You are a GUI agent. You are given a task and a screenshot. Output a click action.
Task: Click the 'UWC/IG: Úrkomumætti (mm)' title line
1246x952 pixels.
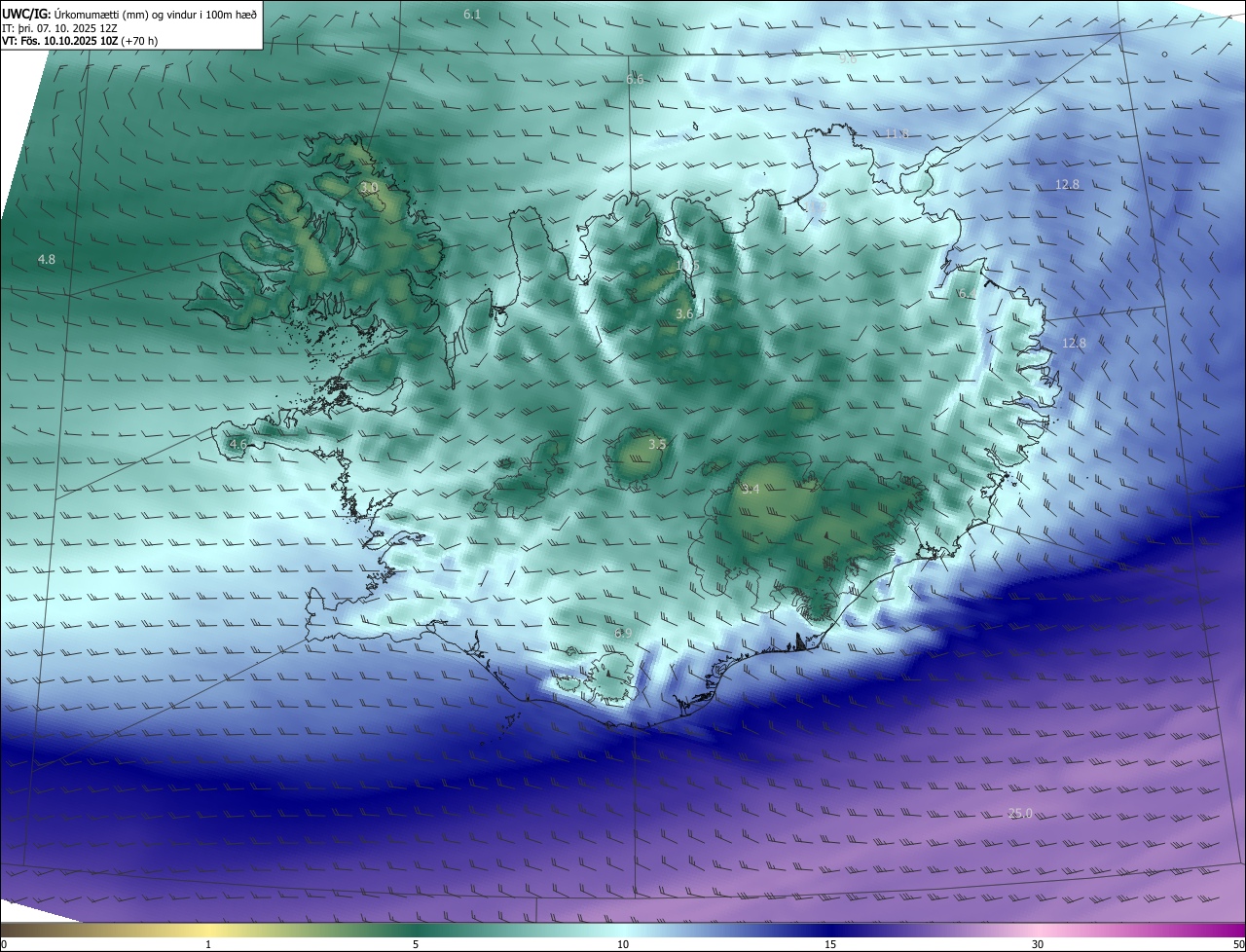[x=129, y=14]
